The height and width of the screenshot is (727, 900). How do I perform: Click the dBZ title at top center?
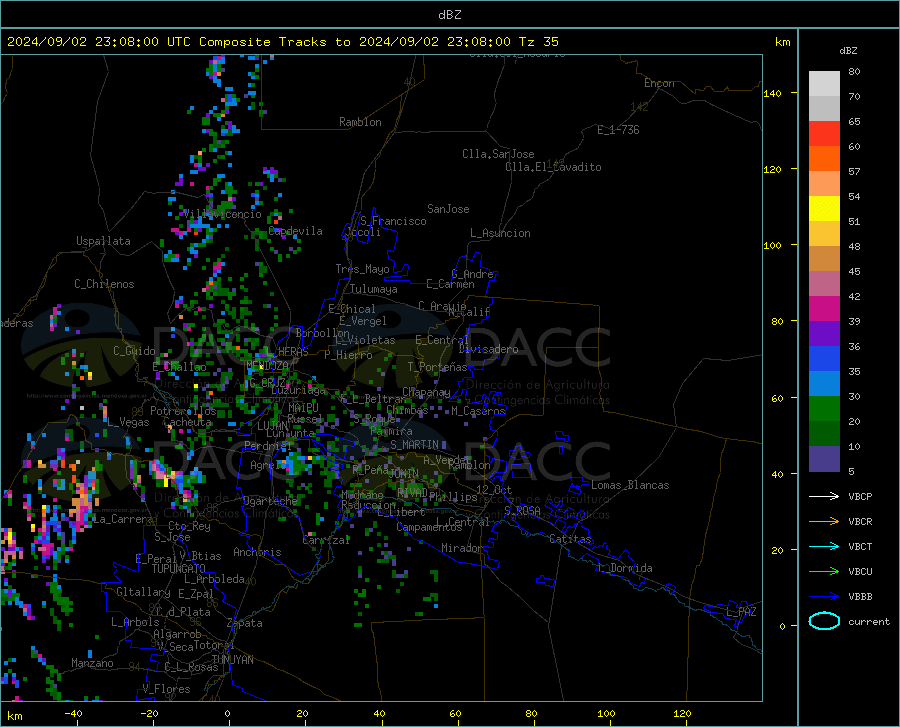pos(449,15)
